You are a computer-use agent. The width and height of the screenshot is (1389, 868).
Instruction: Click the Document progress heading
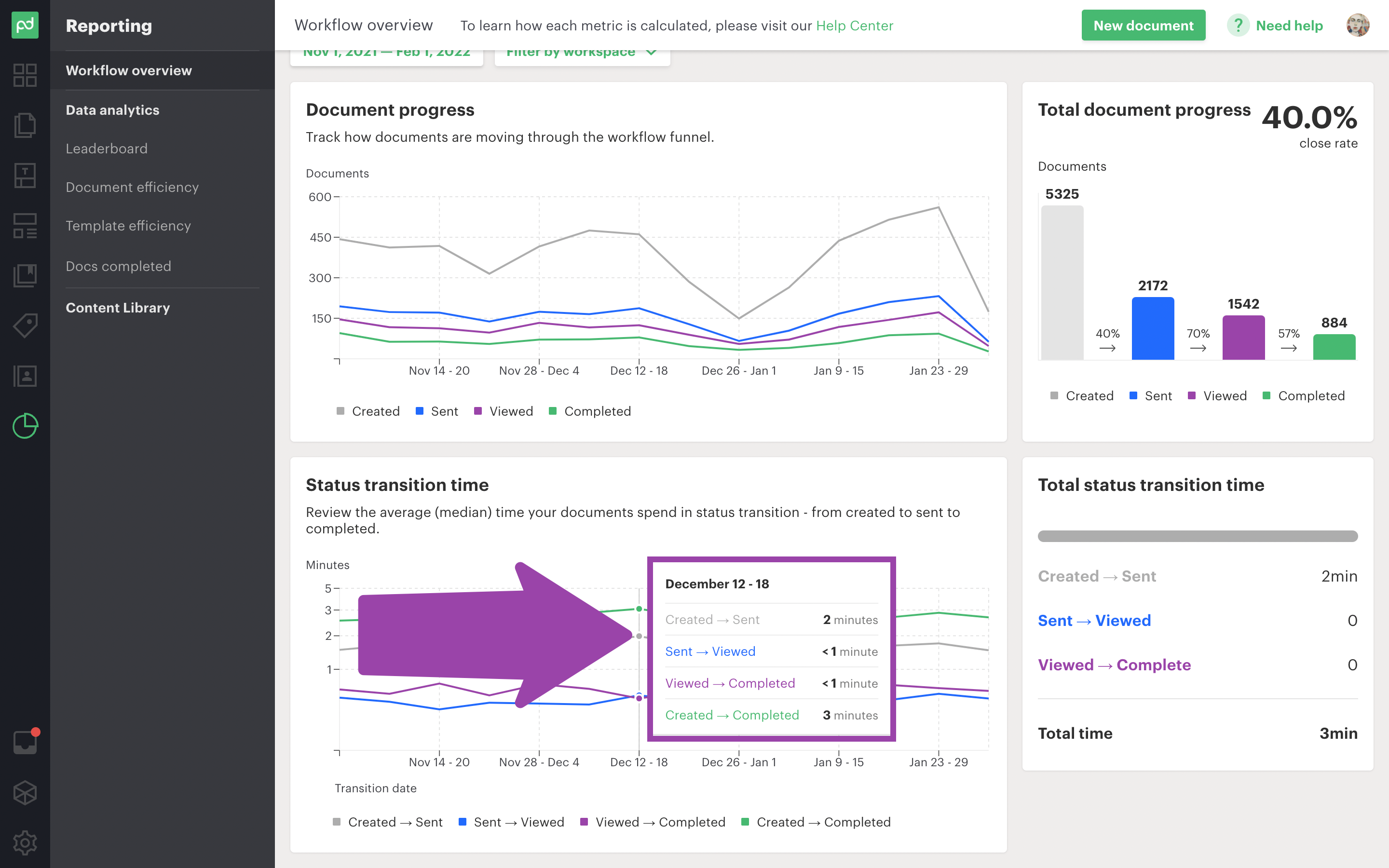[390, 109]
